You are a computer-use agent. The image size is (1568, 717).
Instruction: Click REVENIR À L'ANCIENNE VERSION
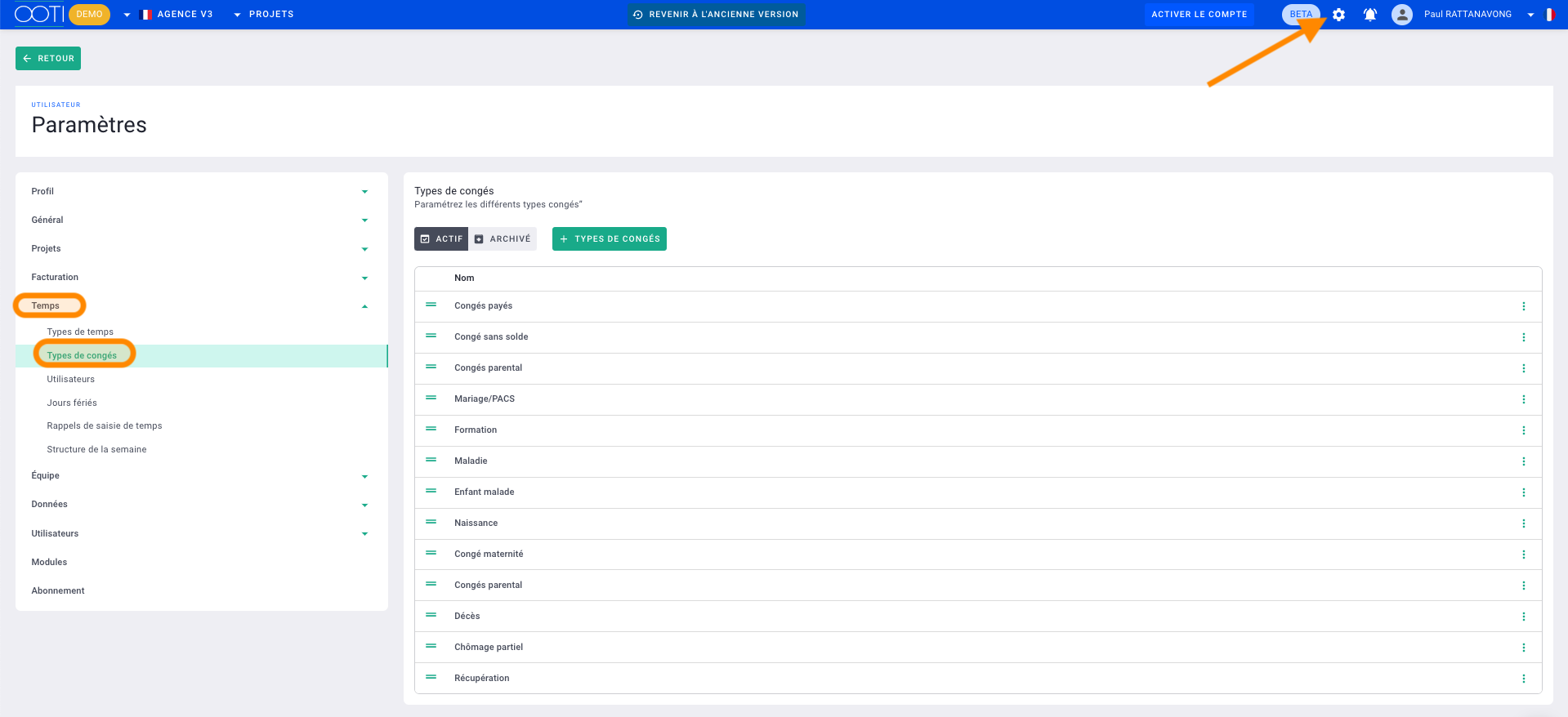click(716, 14)
